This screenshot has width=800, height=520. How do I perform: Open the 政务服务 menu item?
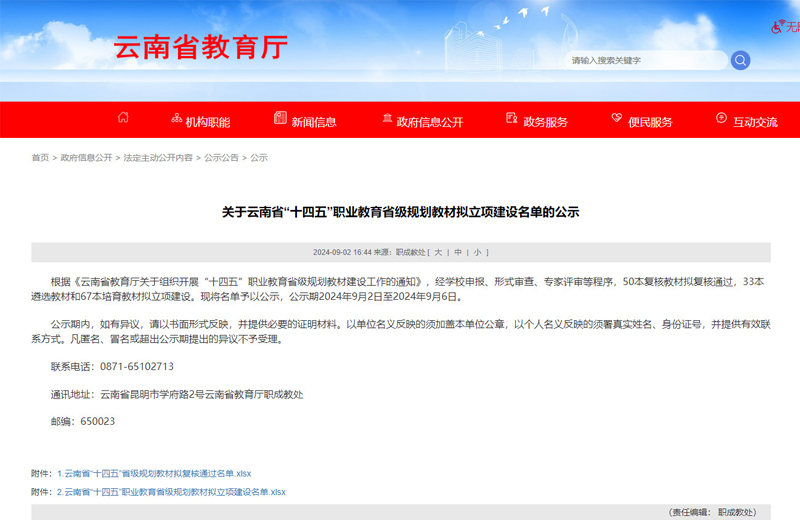[x=545, y=122]
